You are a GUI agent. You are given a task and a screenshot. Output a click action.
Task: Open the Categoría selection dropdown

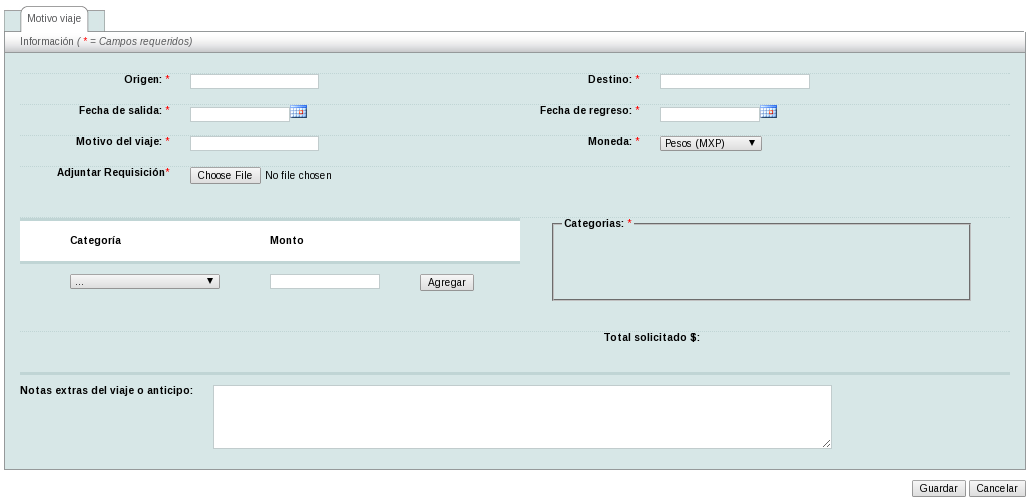(145, 282)
